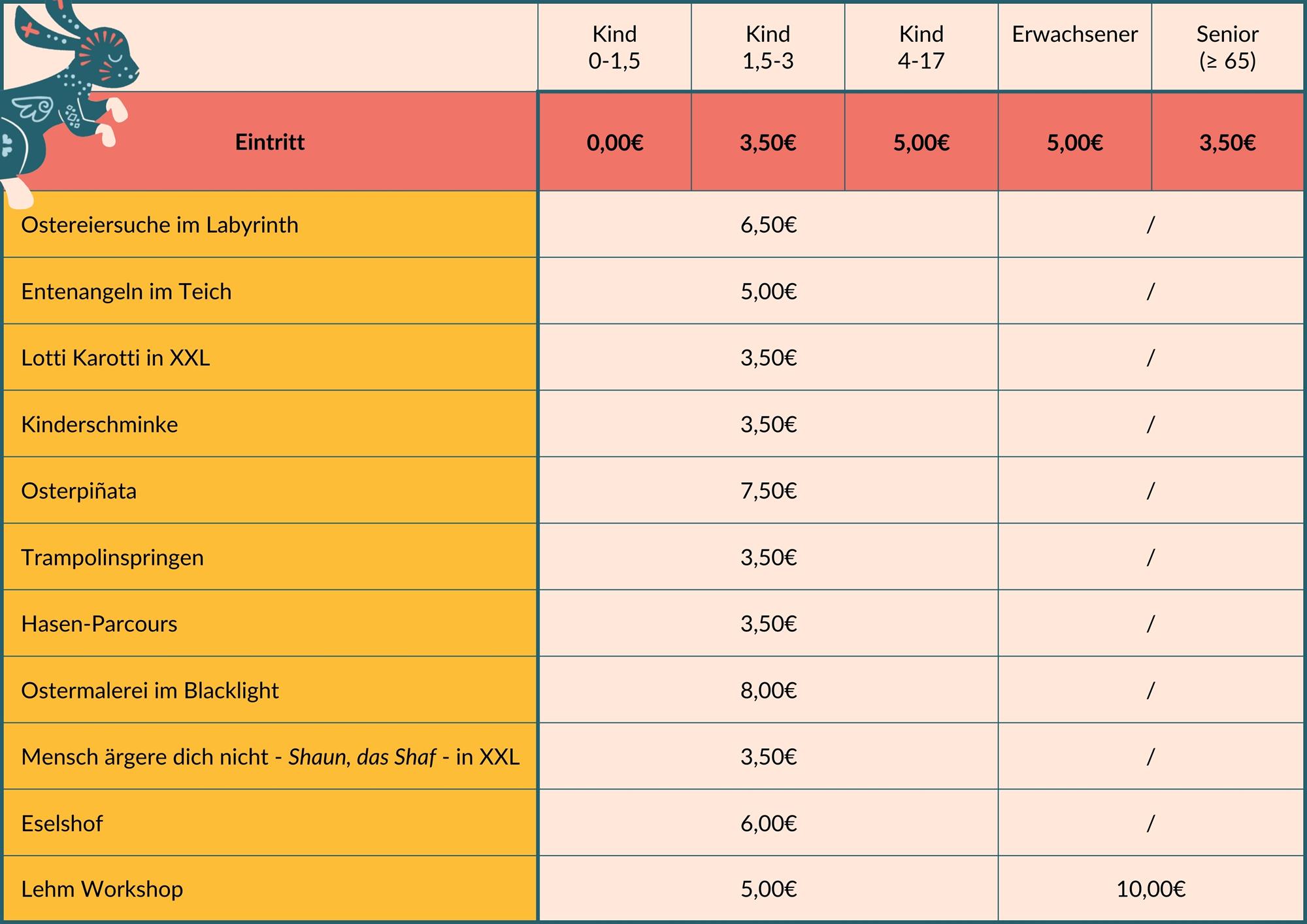This screenshot has width=1307, height=924.
Task: Select the Entenangeln im Teich label
Action: (126, 291)
